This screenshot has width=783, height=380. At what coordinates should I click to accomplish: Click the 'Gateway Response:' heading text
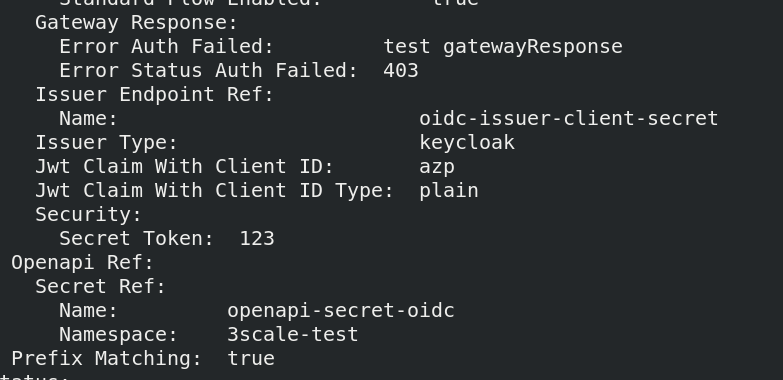(136, 23)
